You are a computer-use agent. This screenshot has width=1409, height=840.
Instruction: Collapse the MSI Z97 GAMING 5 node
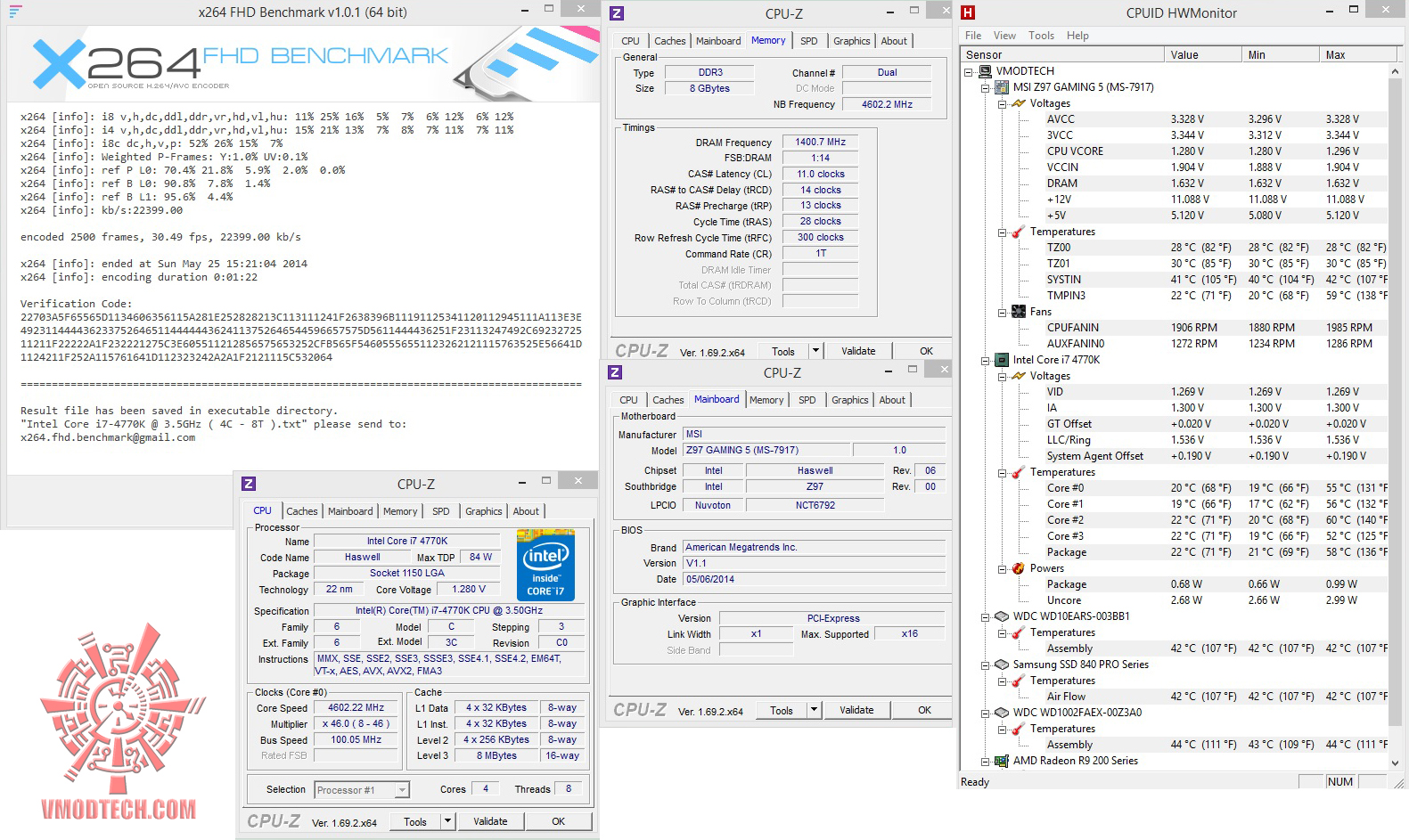coord(985,88)
